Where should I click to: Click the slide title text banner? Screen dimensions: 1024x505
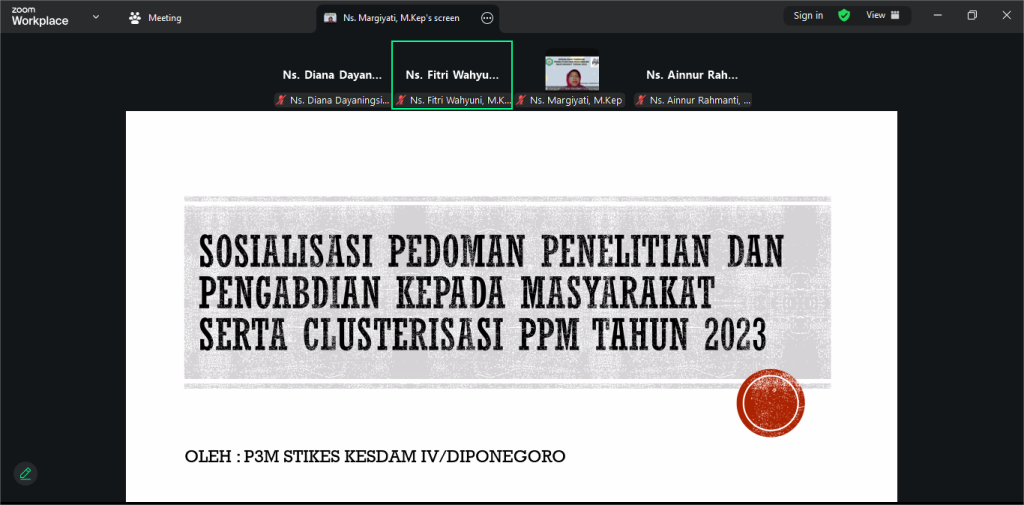(x=490, y=292)
